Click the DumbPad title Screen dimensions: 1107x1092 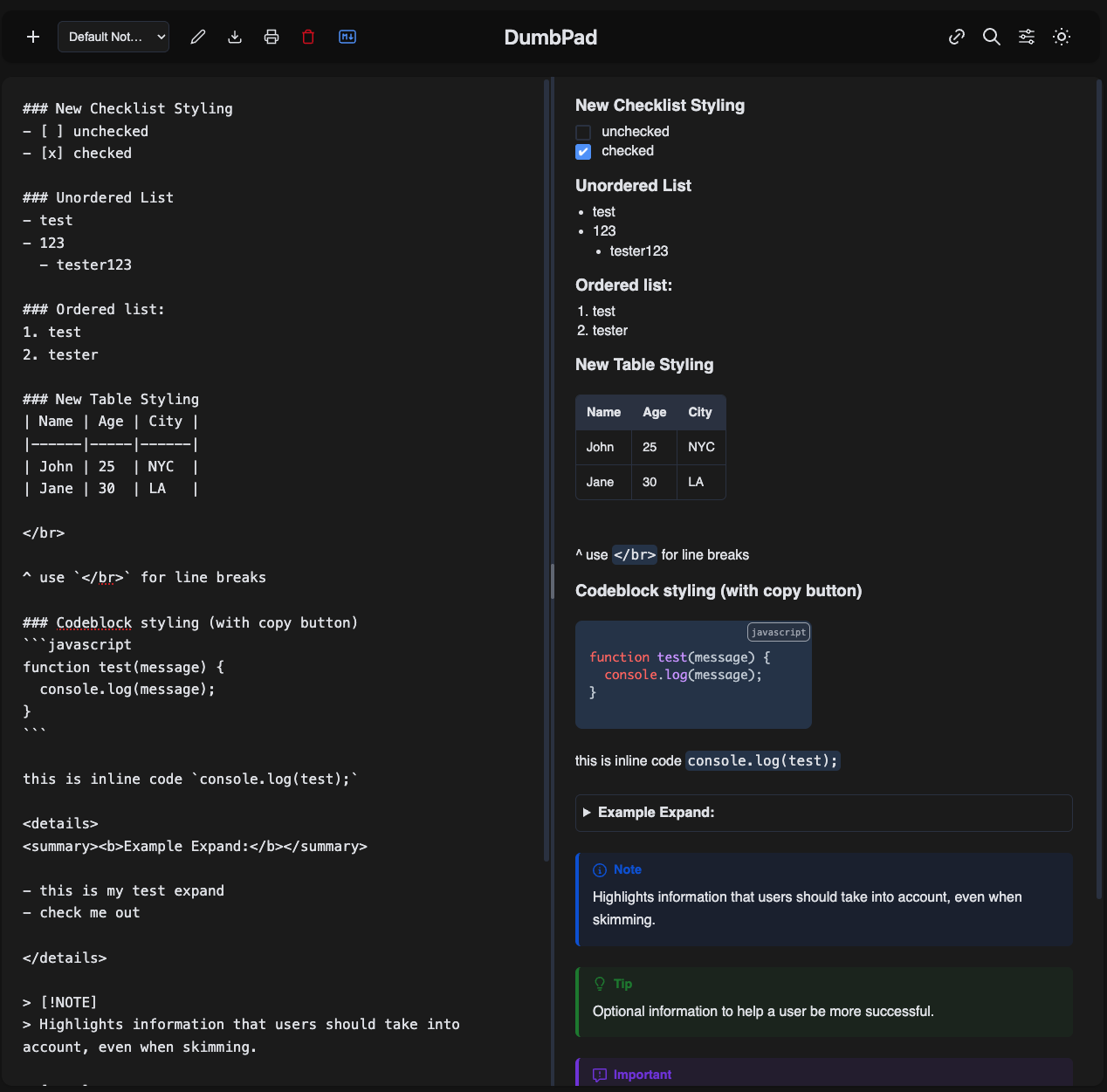click(x=551, y=38)
